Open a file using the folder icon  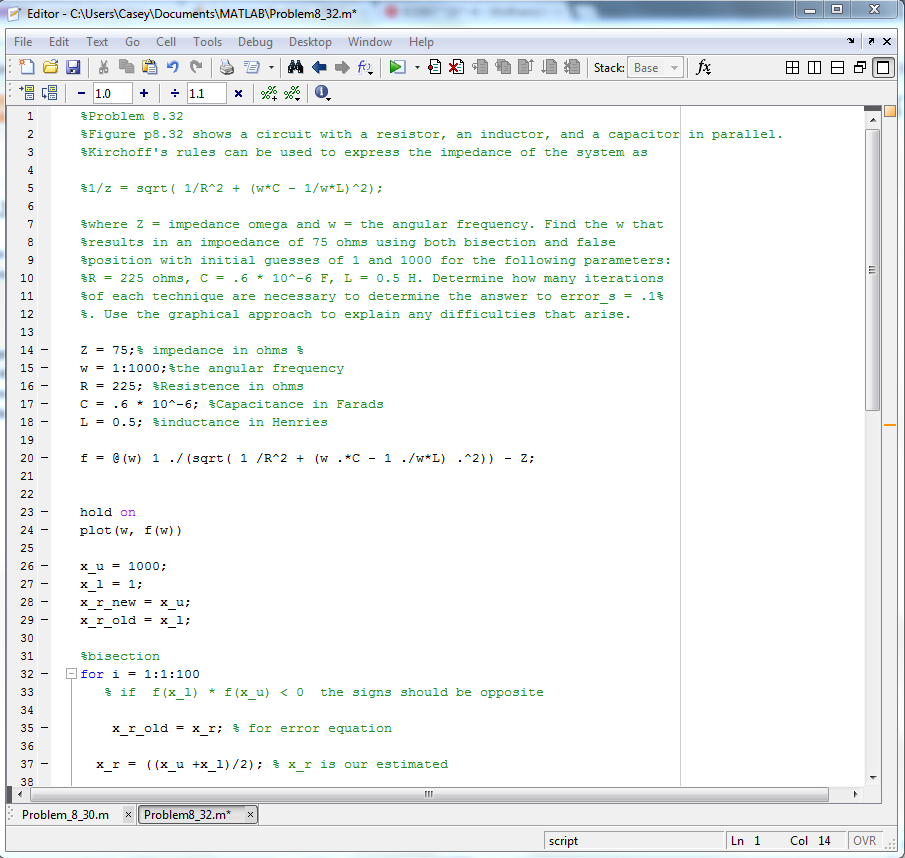[50, 68]
